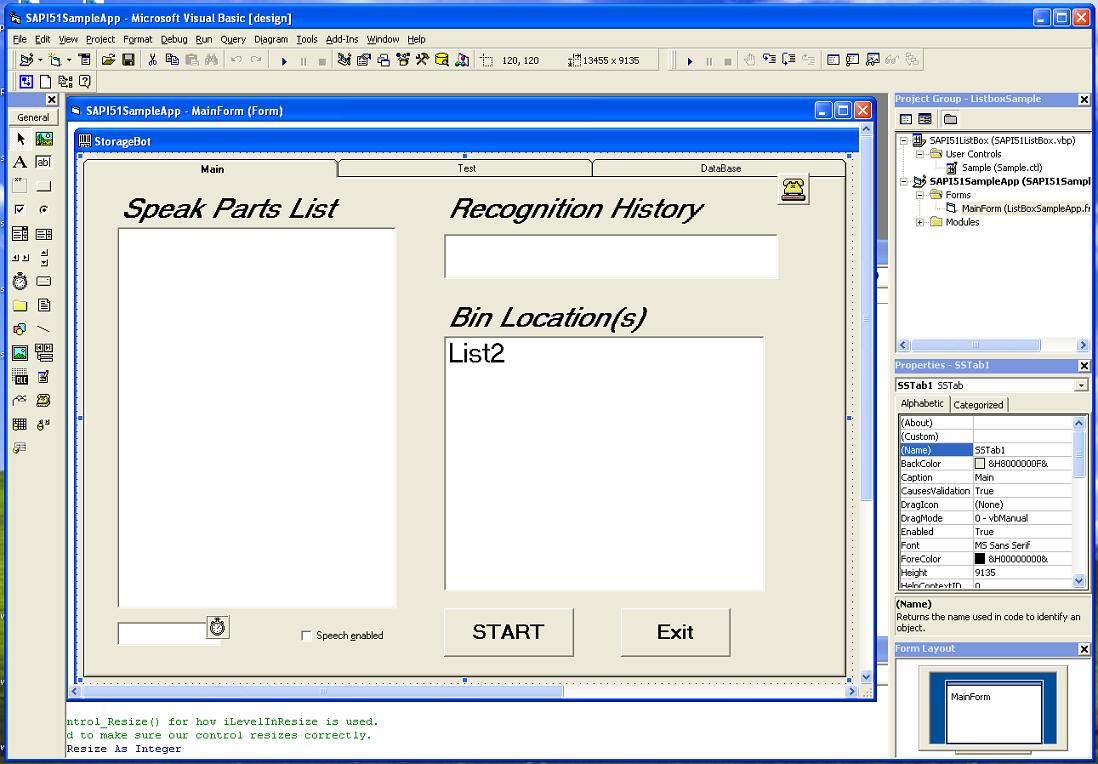Click the Save Project disk icon

point(128,60)
